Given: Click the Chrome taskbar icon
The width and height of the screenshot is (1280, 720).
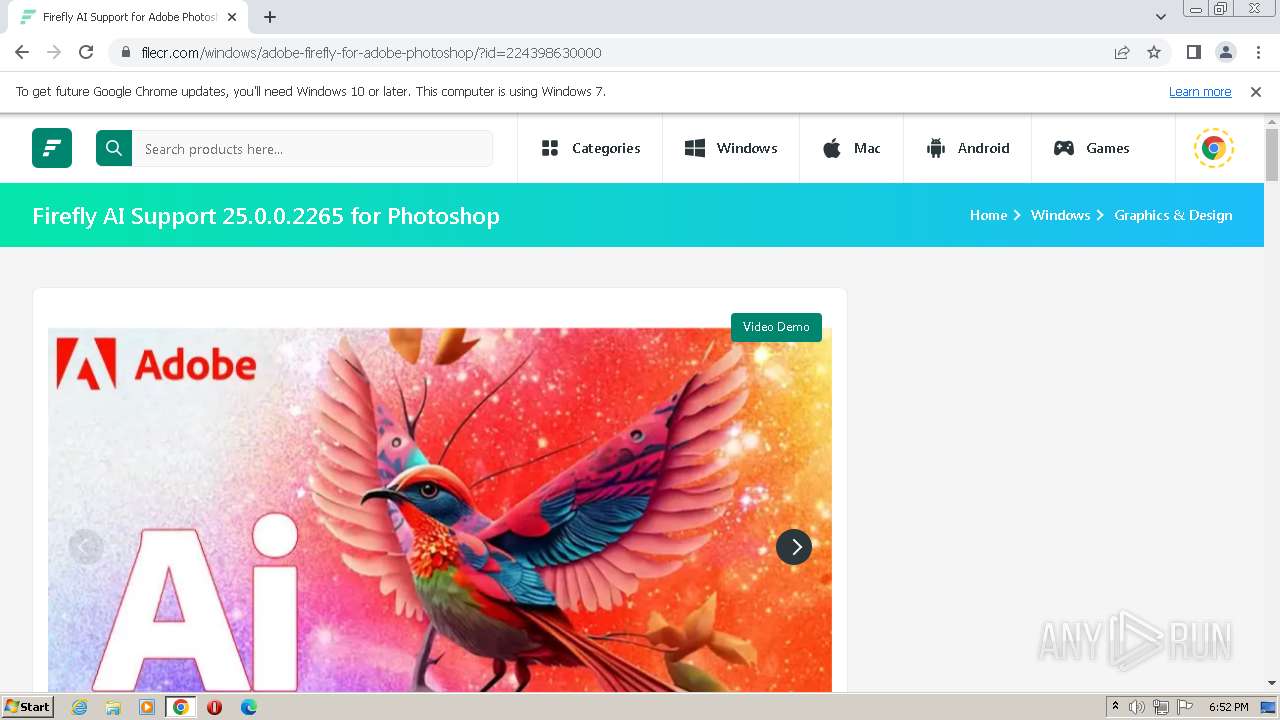Looking at the screenshot, I should click(x=181, y=707).
